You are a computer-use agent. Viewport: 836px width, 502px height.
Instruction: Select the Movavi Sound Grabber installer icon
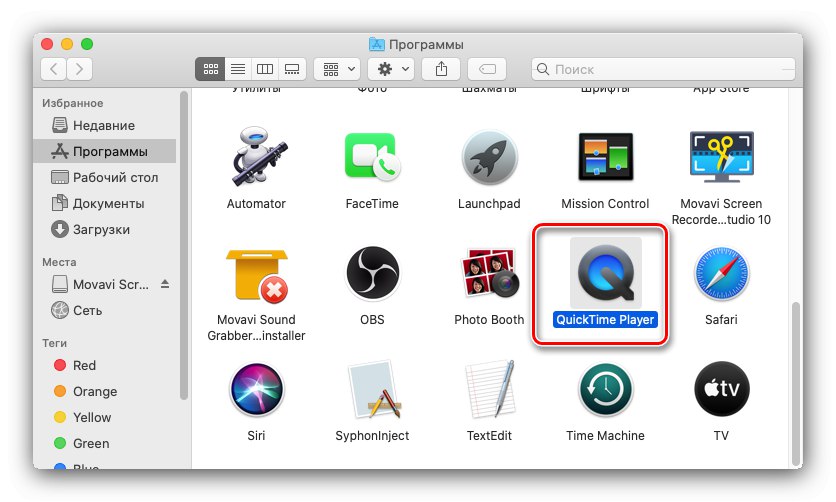(x=258, y=276)
